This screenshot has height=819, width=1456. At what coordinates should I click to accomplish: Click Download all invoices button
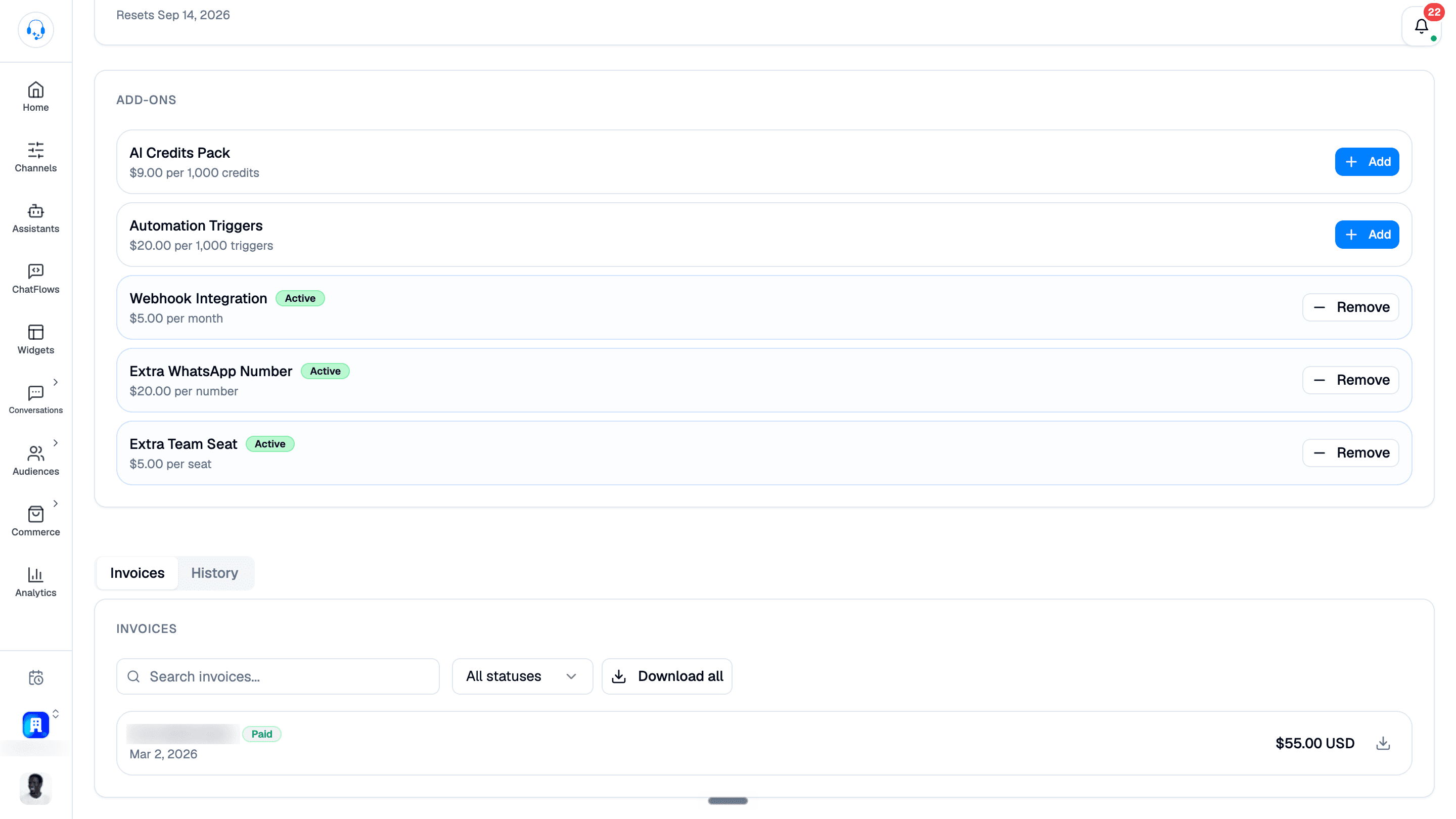(667, 676)
